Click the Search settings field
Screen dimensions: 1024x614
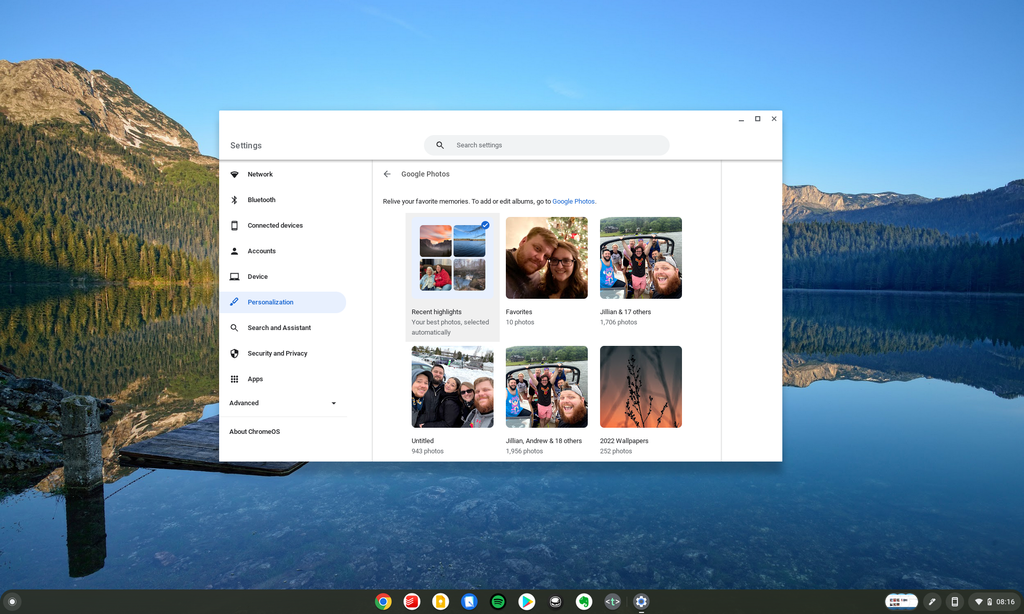click(x=546, y=145)
